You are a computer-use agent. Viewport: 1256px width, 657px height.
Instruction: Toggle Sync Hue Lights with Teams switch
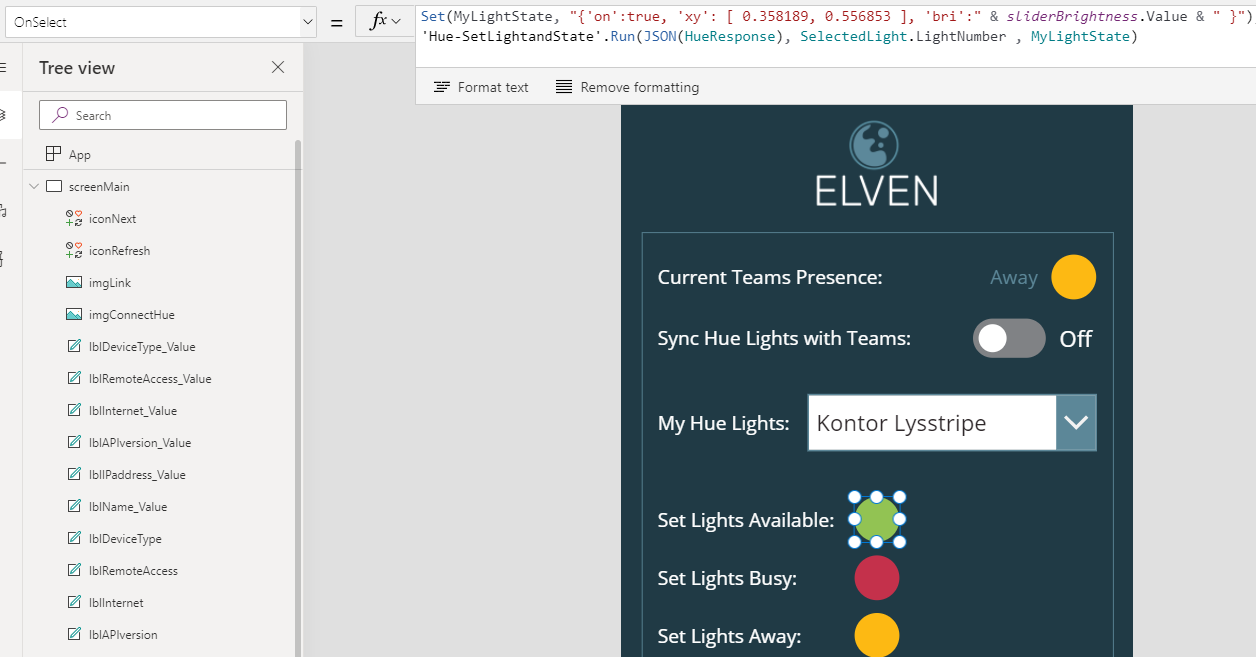pos(1009,339)
